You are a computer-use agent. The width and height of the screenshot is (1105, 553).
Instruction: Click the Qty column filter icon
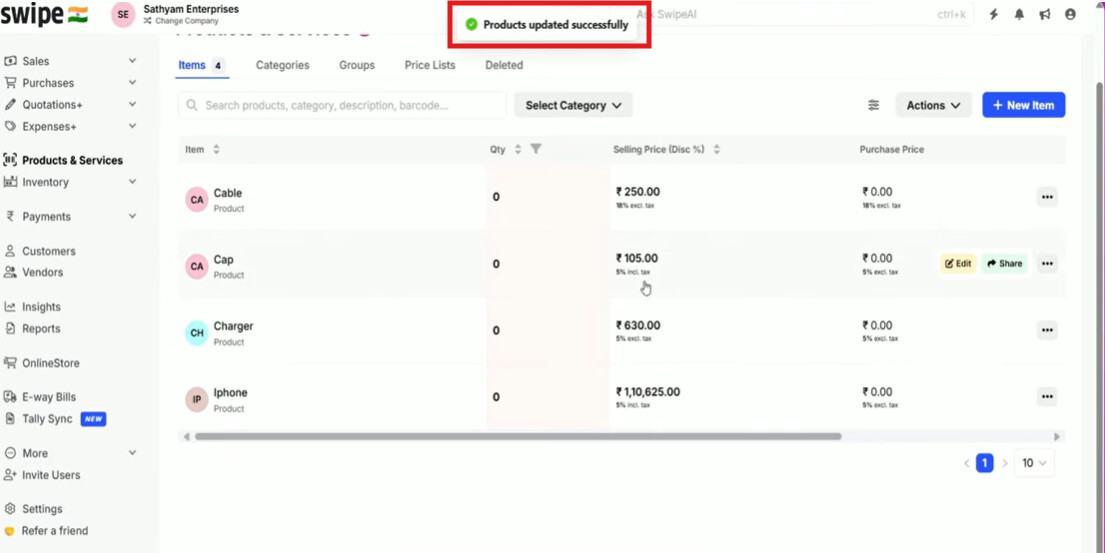[536, 149]
